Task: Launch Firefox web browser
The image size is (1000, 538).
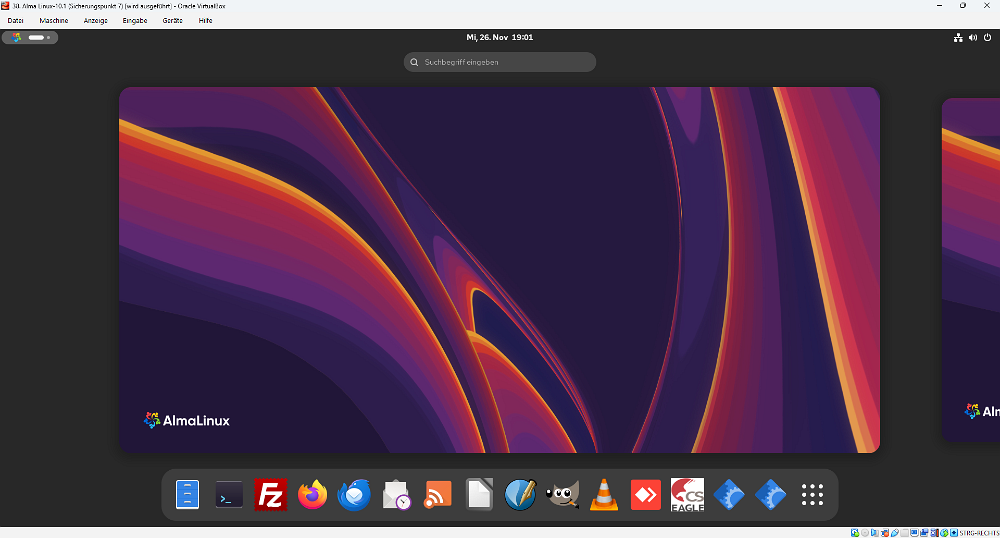Action: pos(313,495)
